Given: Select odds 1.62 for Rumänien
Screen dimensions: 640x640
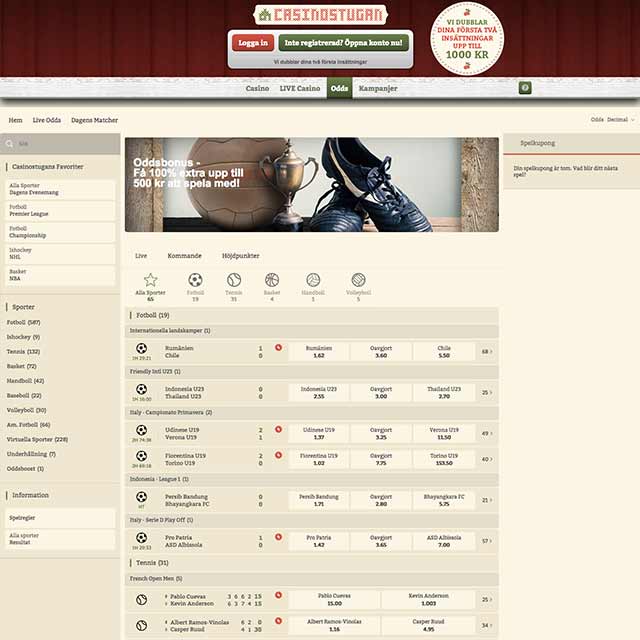Looking at the screenshot, I should point(319,352).
